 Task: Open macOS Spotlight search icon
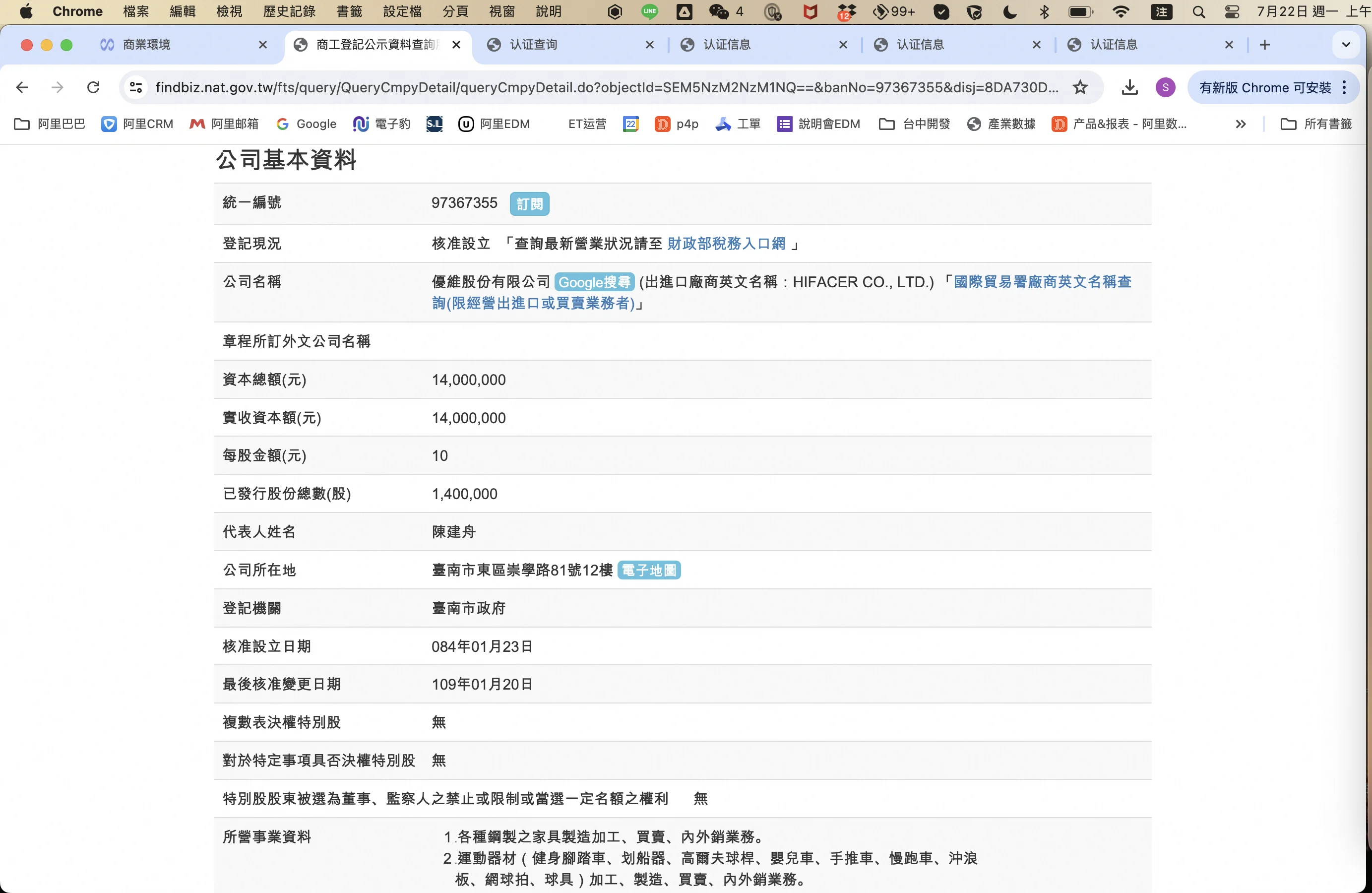[x=1198, y=11]
